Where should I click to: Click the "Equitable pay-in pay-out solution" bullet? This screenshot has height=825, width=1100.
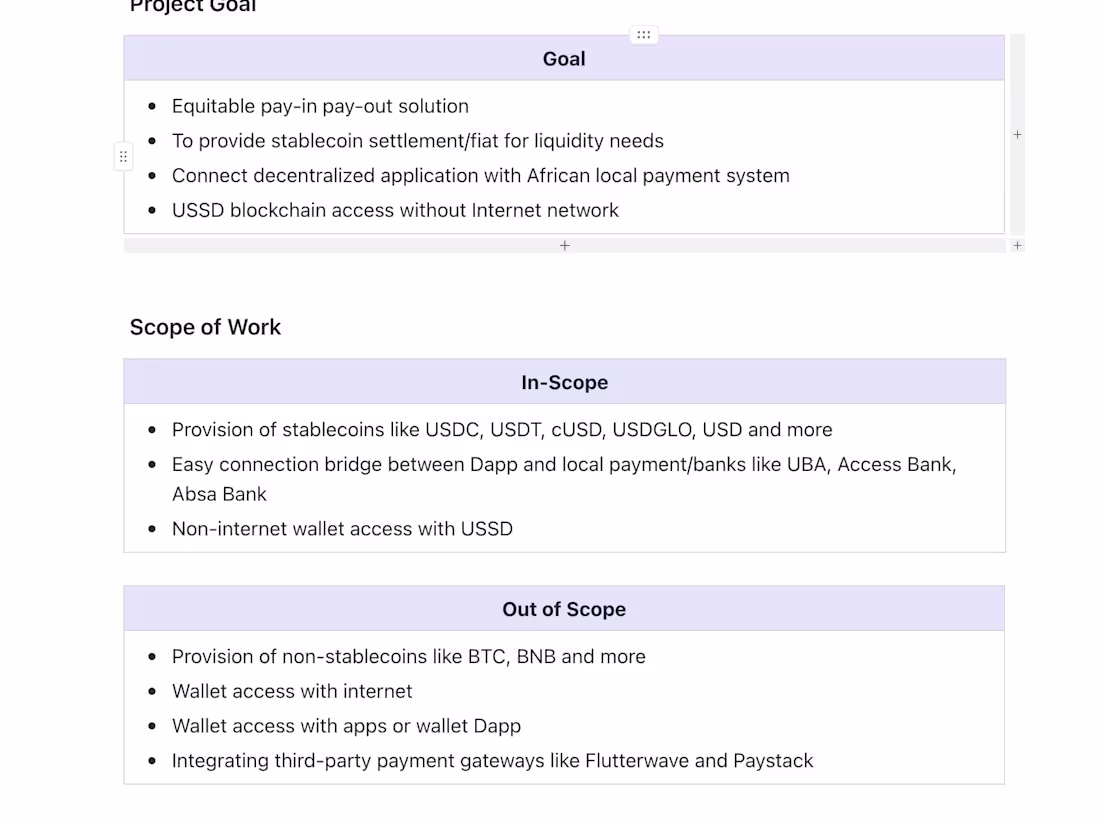click(320, 106)
